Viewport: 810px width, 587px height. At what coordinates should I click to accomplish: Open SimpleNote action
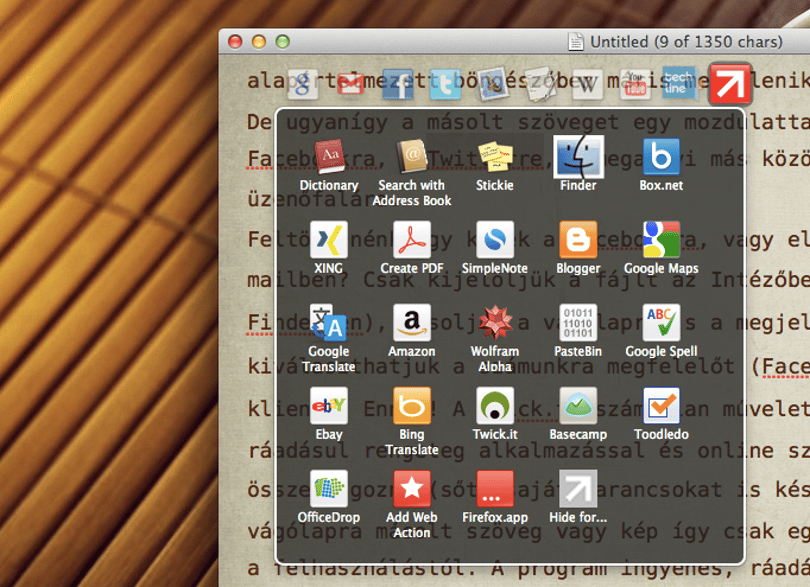(x=495, y=239)
